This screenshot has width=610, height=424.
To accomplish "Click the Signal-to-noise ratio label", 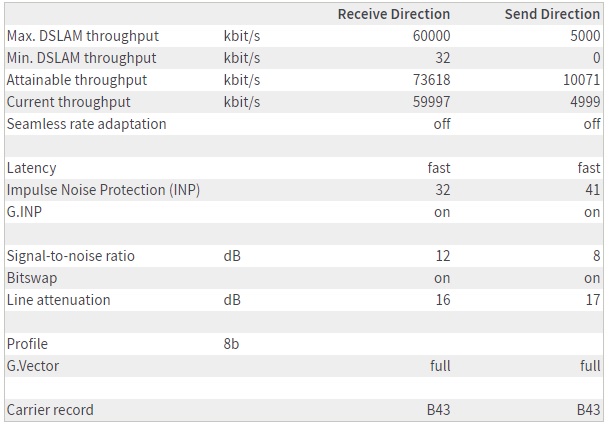I will (70, 256).
